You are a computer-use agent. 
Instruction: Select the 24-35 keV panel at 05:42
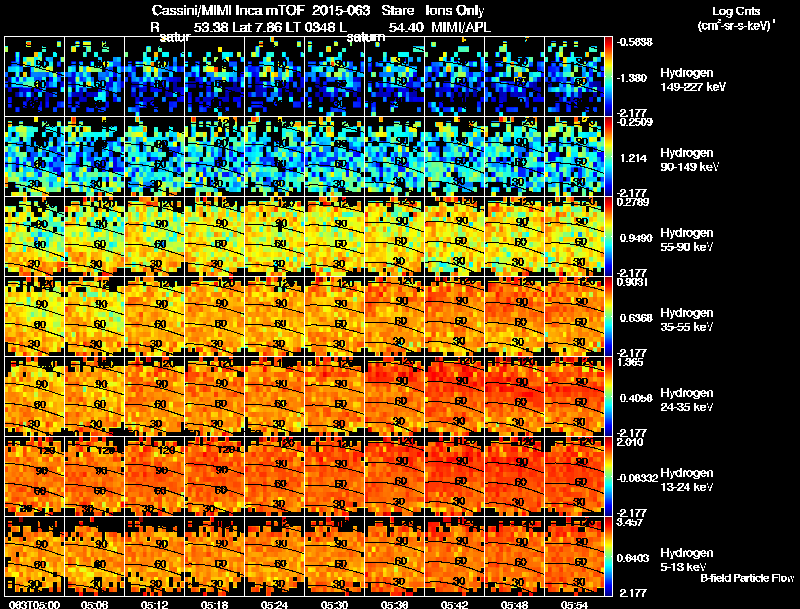click(455, 396)
